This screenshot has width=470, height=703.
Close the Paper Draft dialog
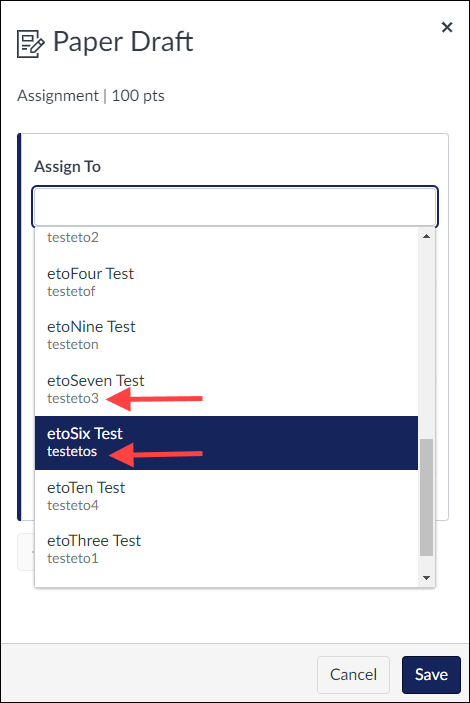pos(447,27)
